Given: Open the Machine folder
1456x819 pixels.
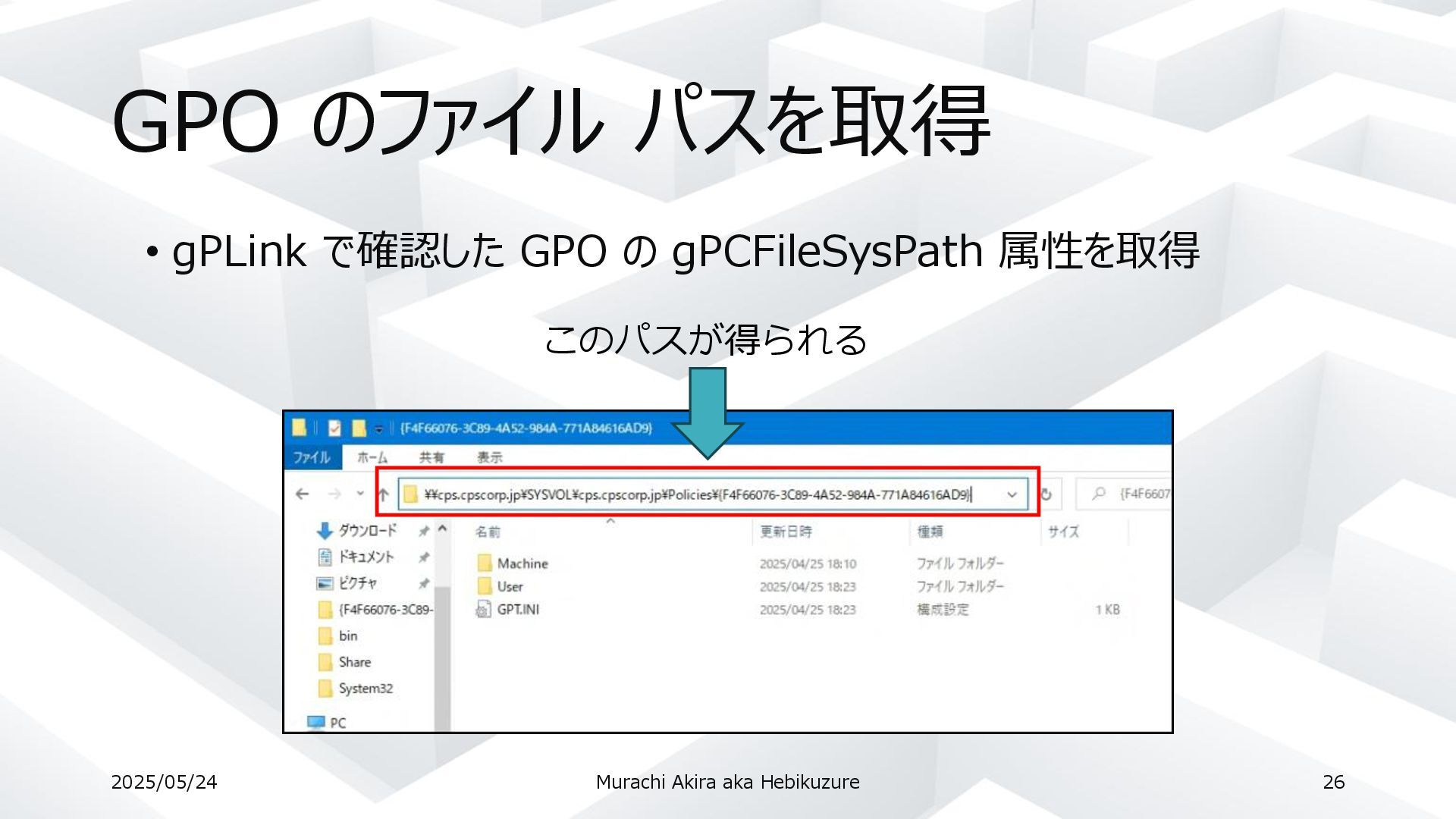Looking at the screenshot, I should click(522, 563).
